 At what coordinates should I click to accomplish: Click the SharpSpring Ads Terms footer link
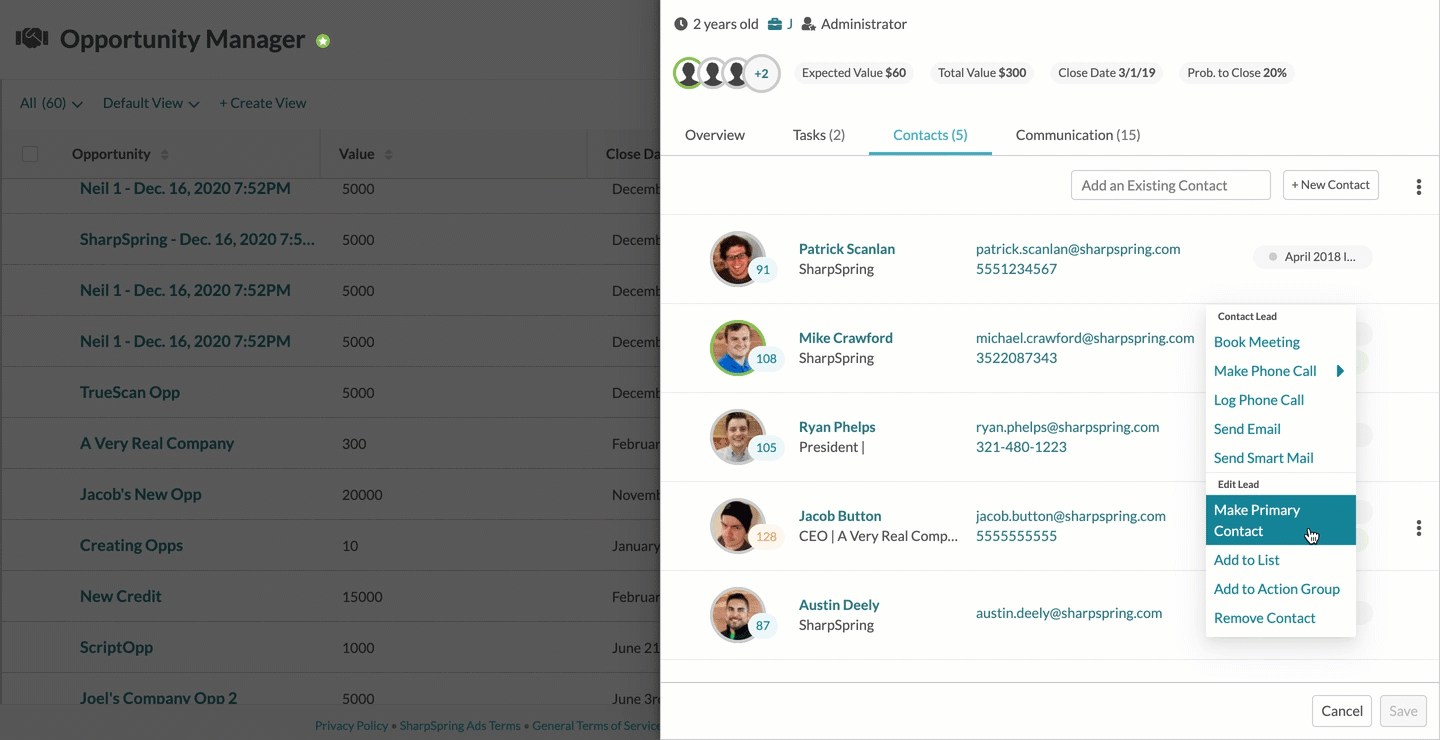(460, 726)
